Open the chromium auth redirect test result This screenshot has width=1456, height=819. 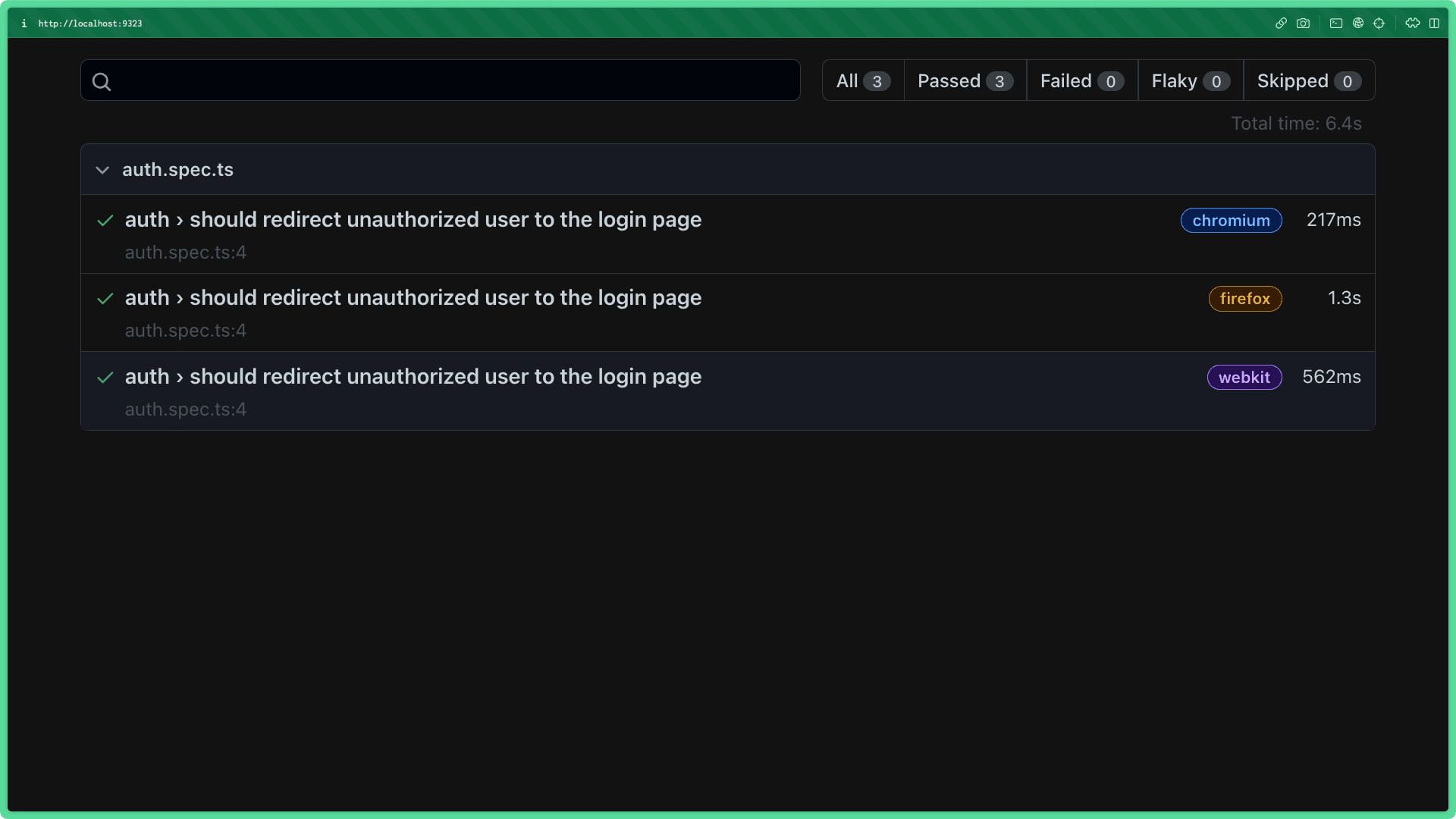pyautogui.click(x=413, y=220)
